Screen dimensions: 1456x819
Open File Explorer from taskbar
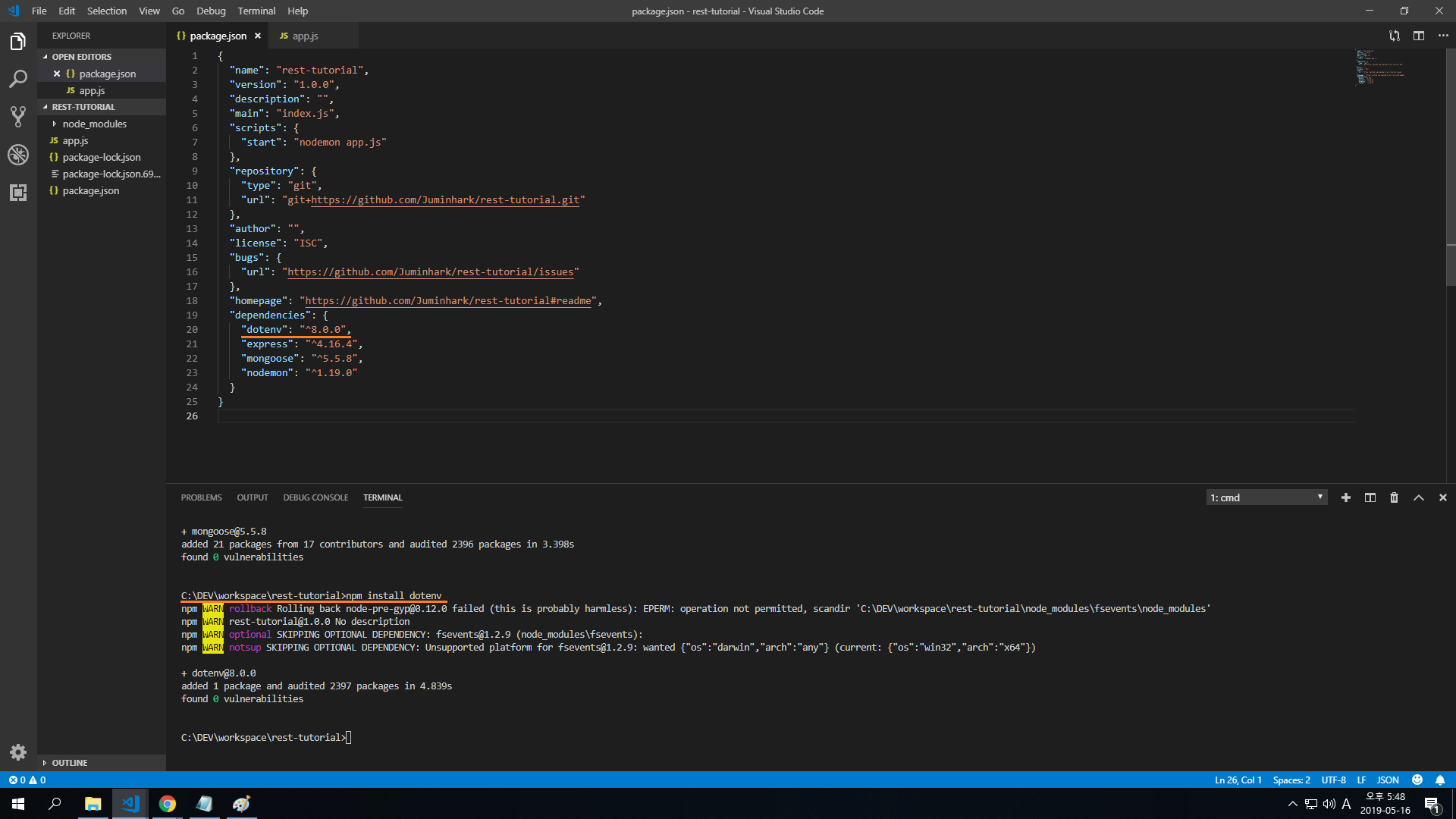tap(93, 804)
